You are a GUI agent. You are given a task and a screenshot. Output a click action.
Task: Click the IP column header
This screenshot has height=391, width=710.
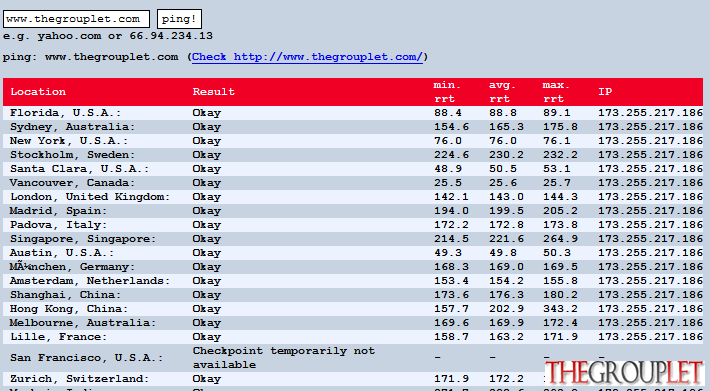pyautogui.click(x=605, y=92)
